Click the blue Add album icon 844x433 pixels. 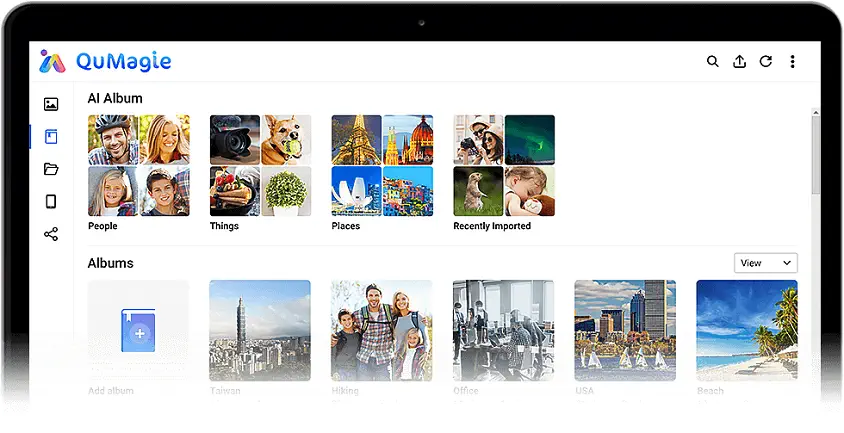coord(138,330)
